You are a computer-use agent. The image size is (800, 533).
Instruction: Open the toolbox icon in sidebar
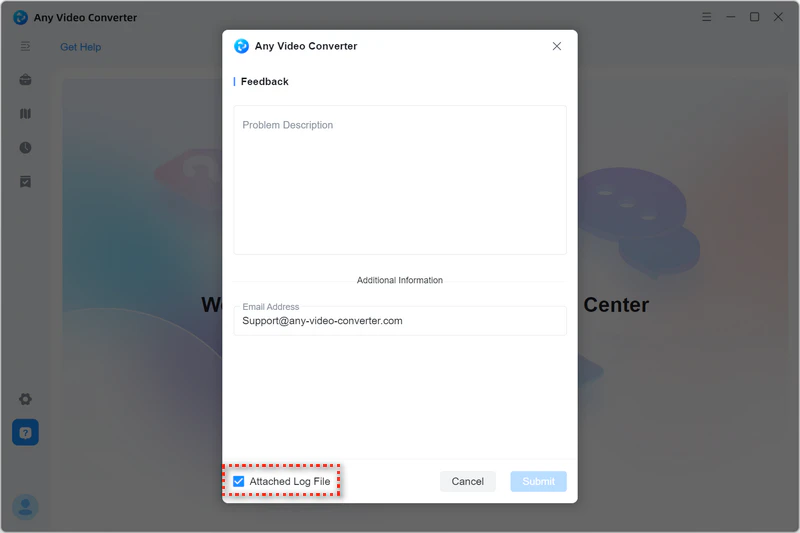pos(26,80)
